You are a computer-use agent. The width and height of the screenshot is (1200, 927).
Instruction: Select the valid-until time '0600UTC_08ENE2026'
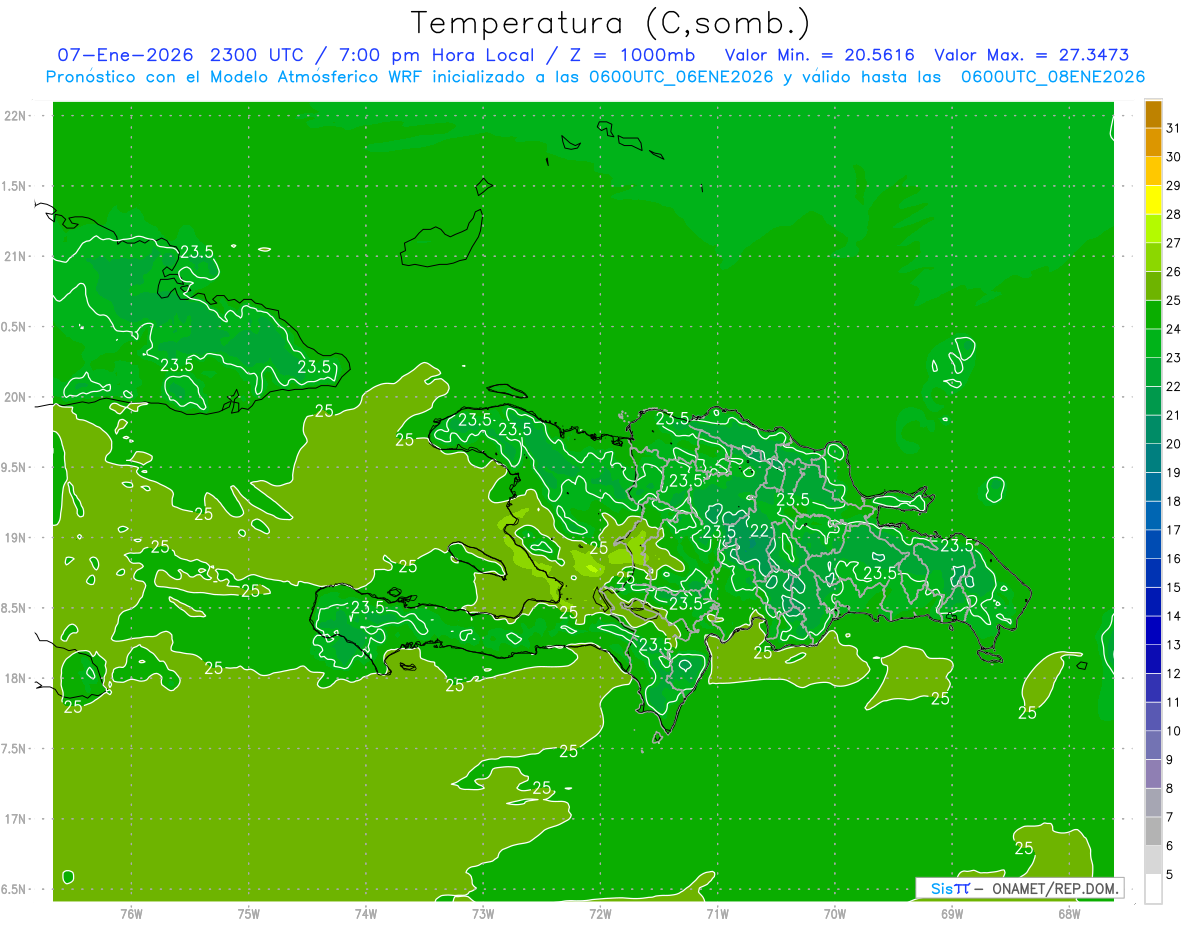[x=1053, y=77]
